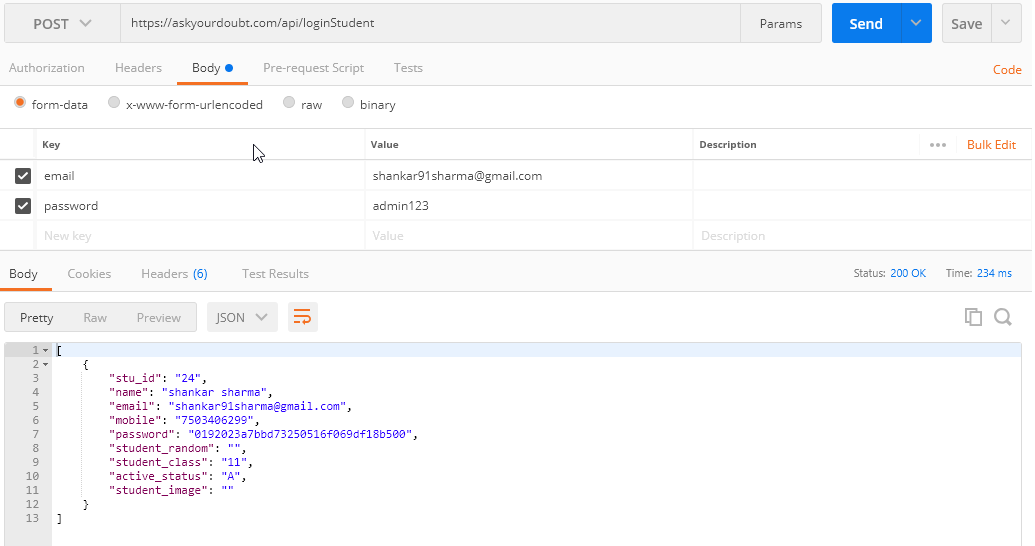Open the request Body tab
The width and height of the screenshot is (1035, 546).
pyautogui.click(x=212, y=68)
